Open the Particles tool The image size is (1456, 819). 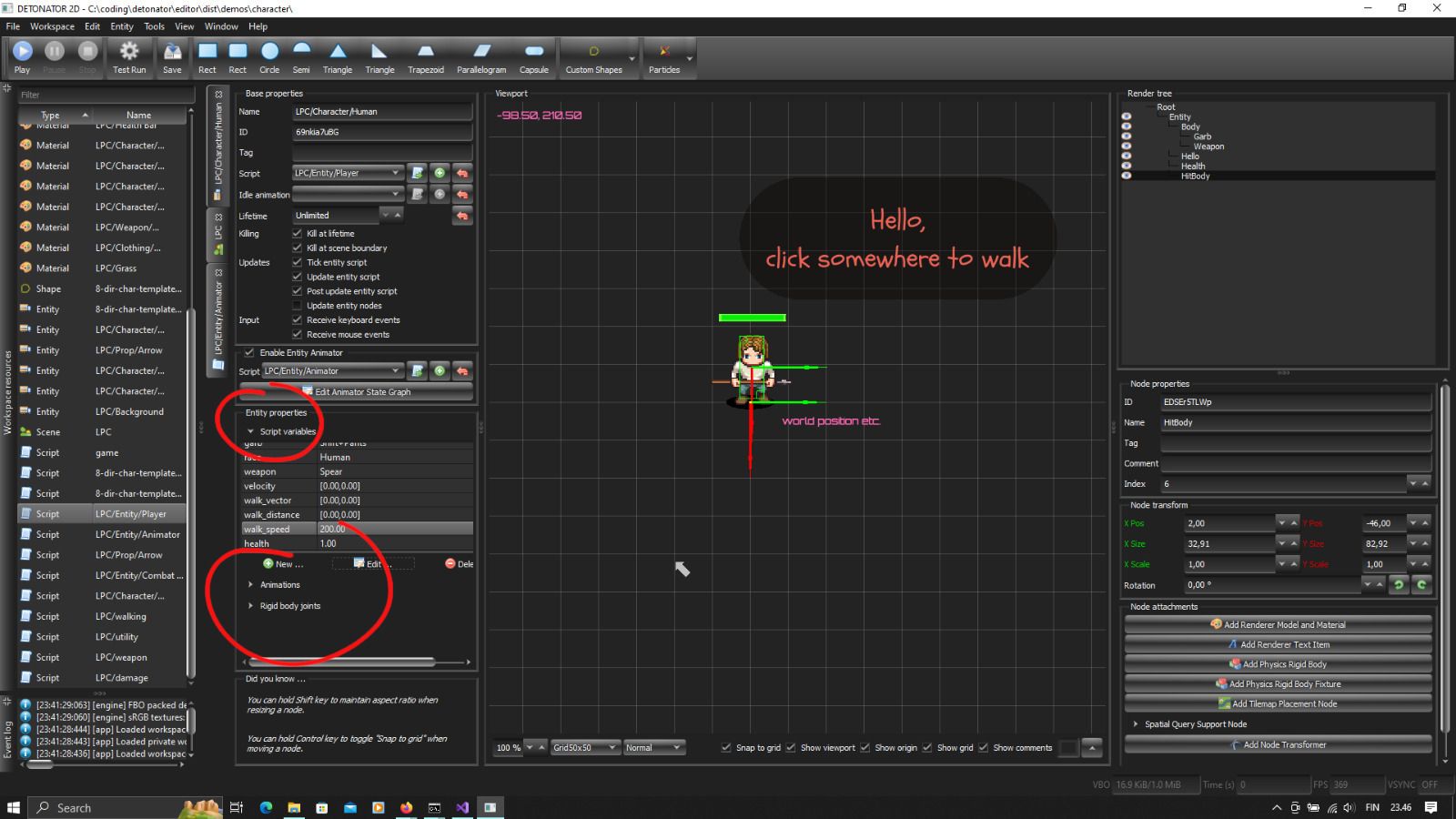(664, 56)
